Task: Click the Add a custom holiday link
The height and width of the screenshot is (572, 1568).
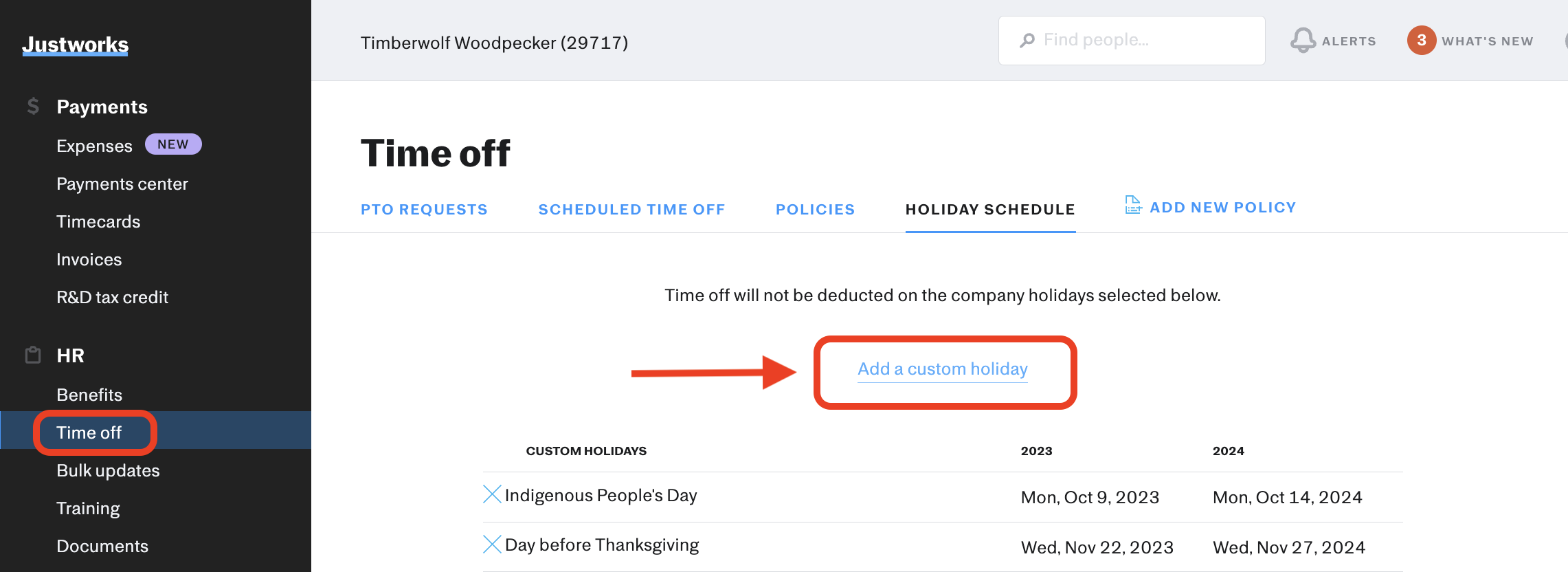Action: [x=943, y=369]
